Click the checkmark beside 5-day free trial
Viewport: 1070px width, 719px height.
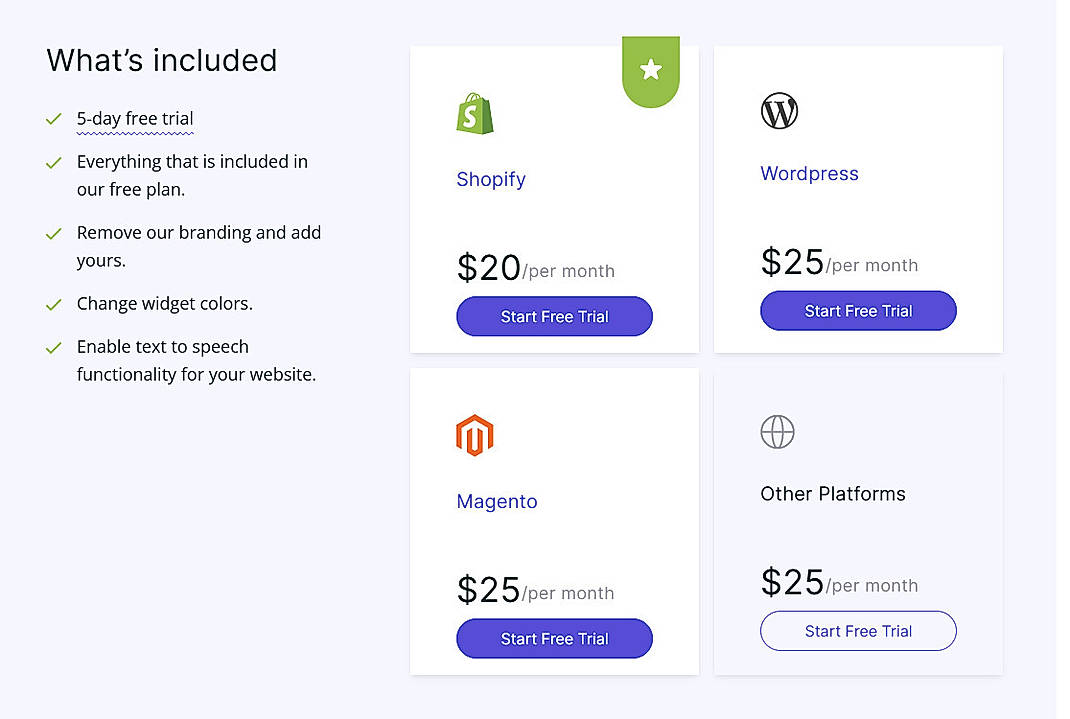click(54, 119)
